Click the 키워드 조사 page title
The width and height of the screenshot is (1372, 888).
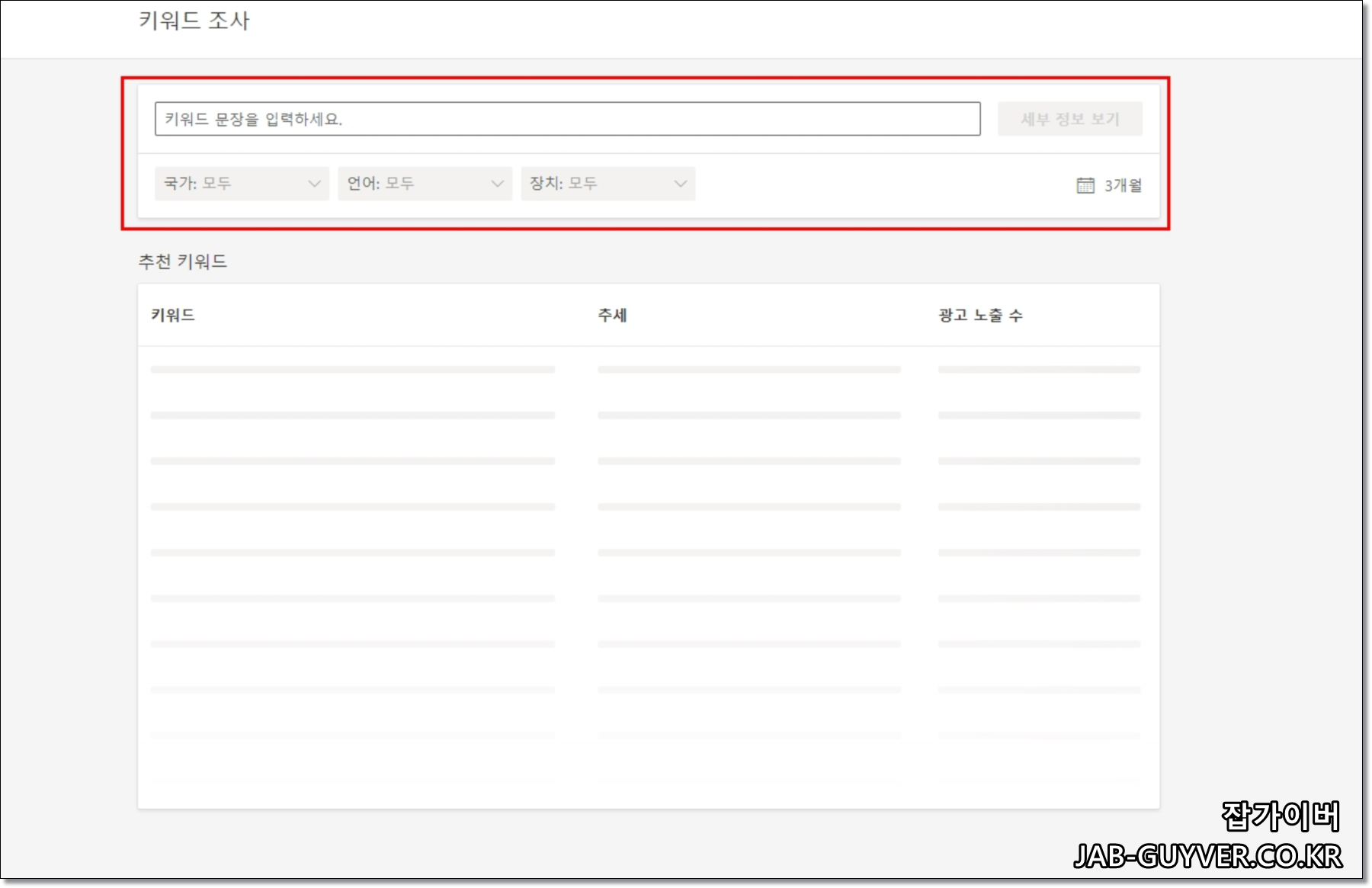point(194,21)
